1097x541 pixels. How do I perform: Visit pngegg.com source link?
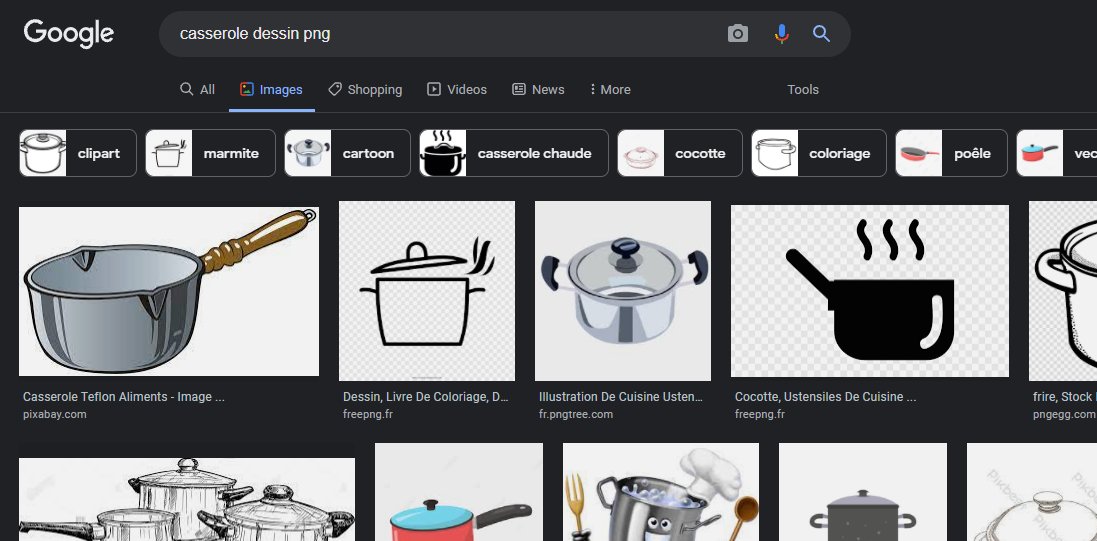pyautogui.click(x=1064, y=414)
